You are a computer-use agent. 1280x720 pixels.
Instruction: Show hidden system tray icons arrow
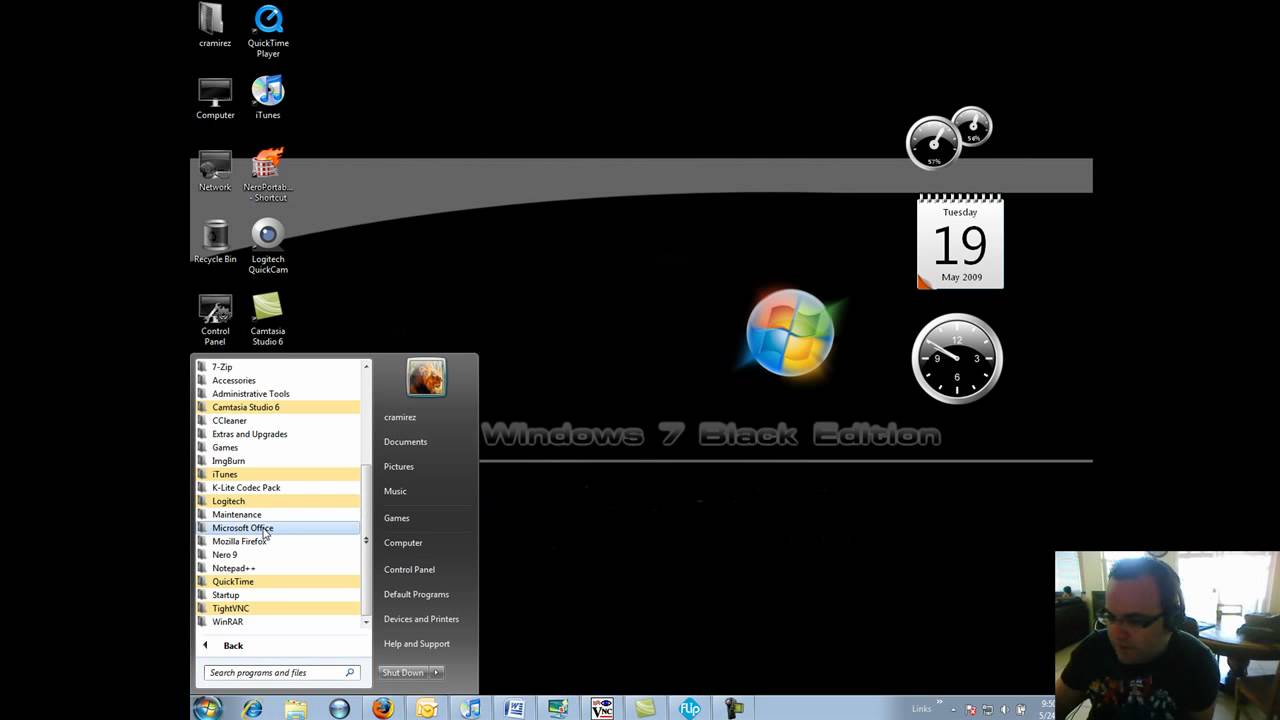click(x=954, y=709)
